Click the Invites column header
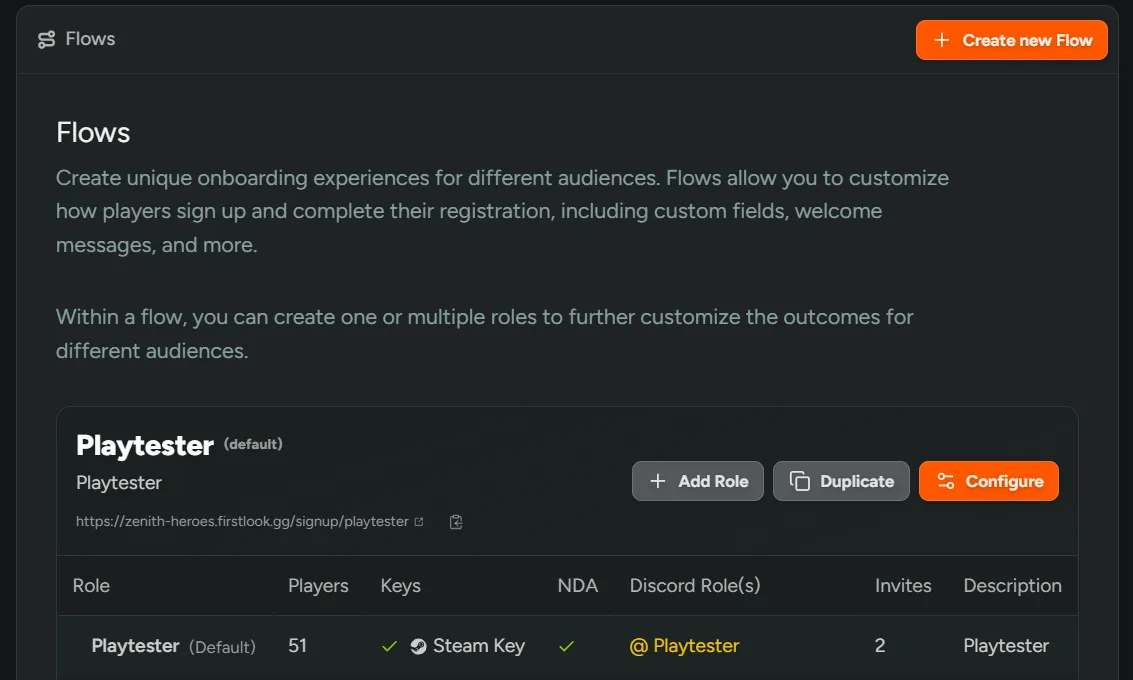This screenshot has height=680, width=1133. point(902,586)
